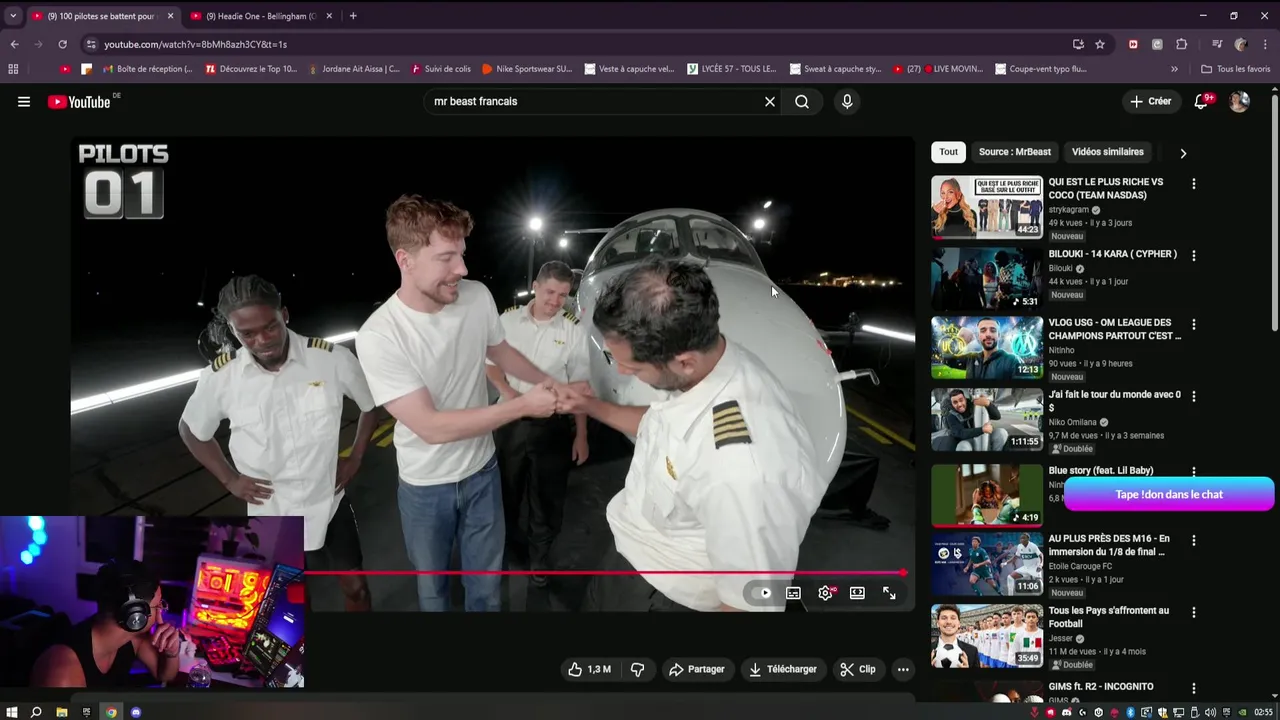This screenshot has height=720, width=1280.
Task: Open options for VLOG USG - OM video
Action: [1193, 325]
